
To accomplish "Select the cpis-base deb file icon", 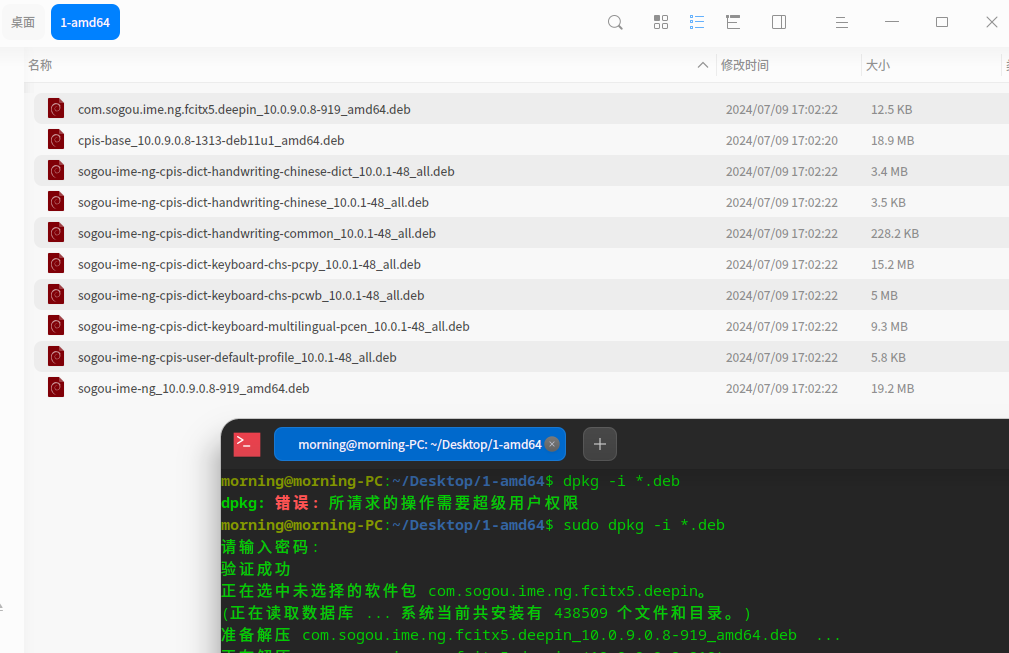I will [56, 140].
